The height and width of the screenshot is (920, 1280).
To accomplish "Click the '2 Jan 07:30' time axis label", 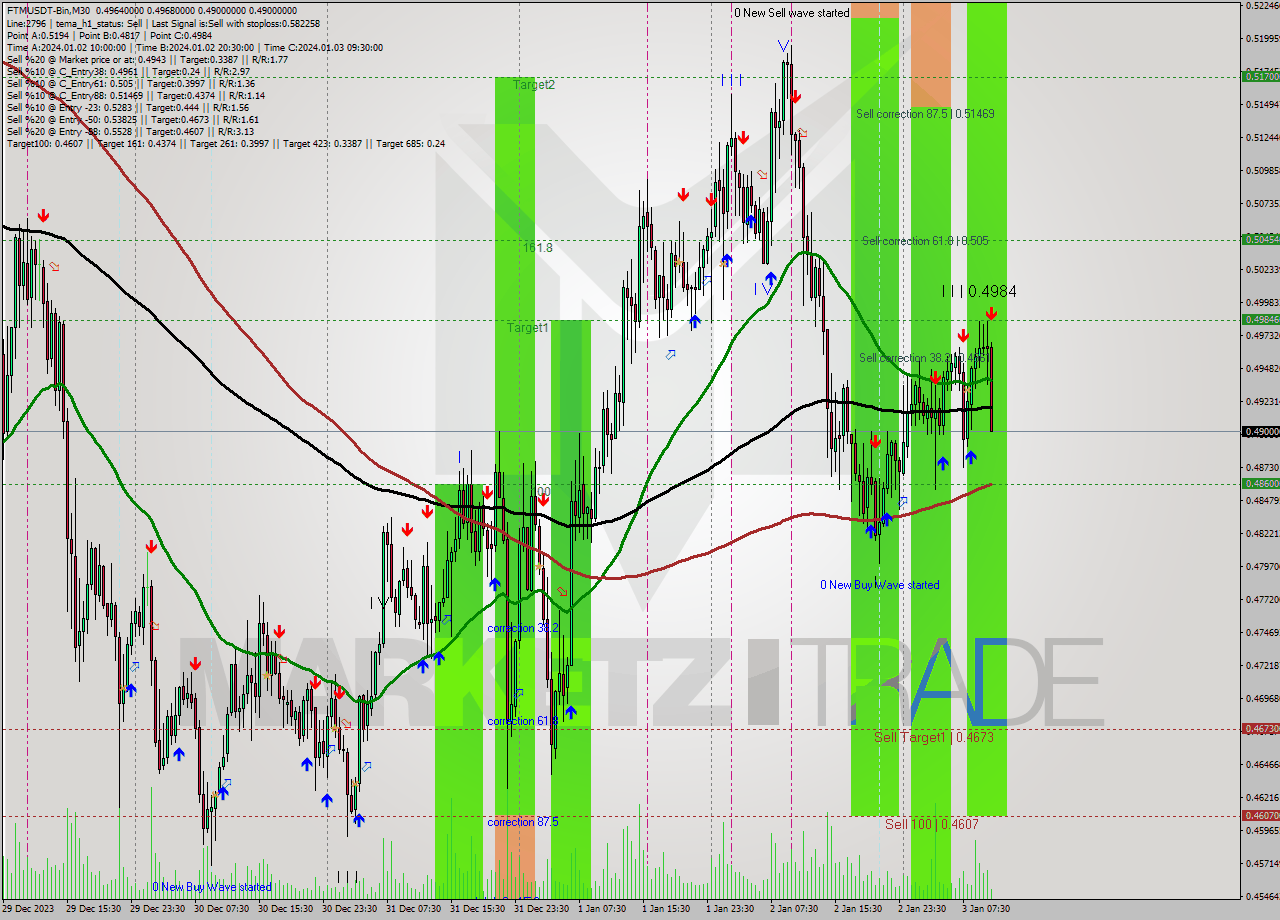I will tap(794, 909).
